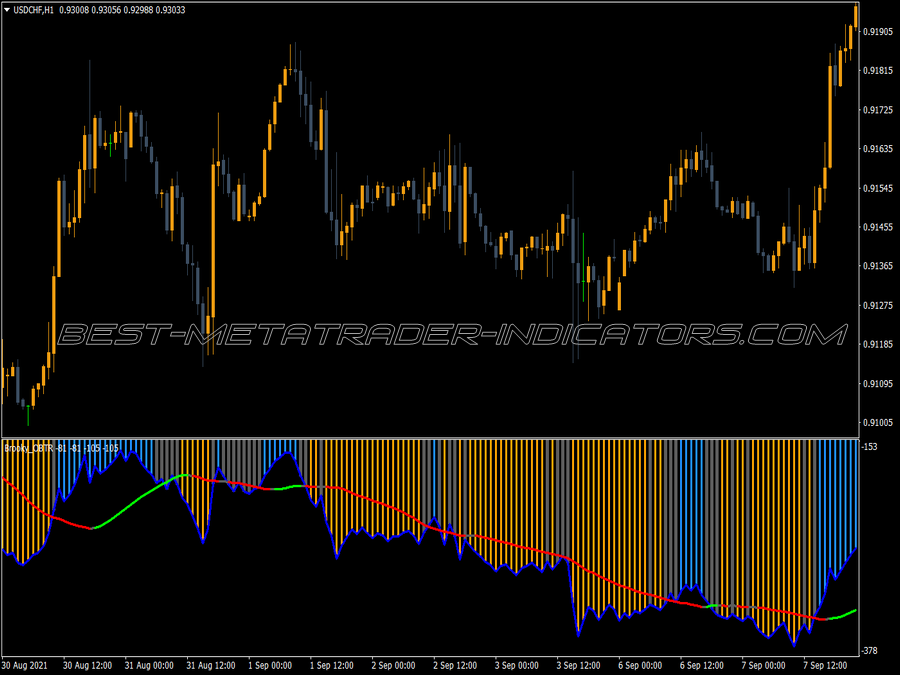900x675 pixels.
Task: Click the 1 Sep 12:00 time label
Action: [332, 666]
